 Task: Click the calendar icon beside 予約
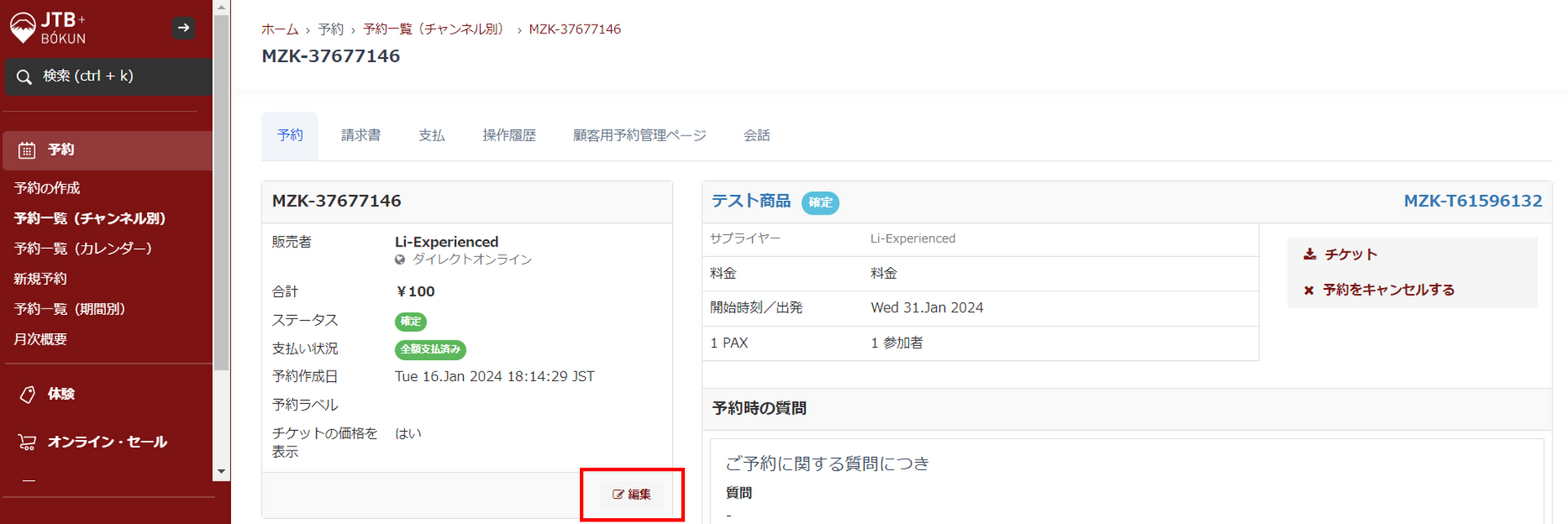(27, 150)
